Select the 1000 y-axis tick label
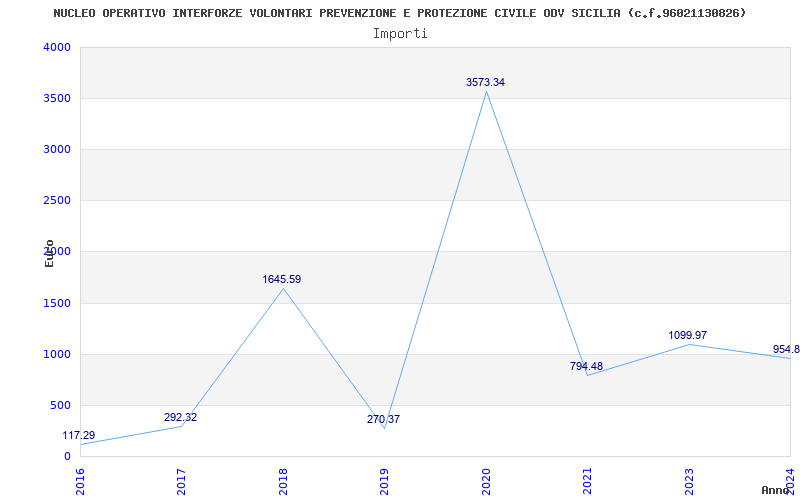Viewport: 800px width, 500px height. click(57, 354)
